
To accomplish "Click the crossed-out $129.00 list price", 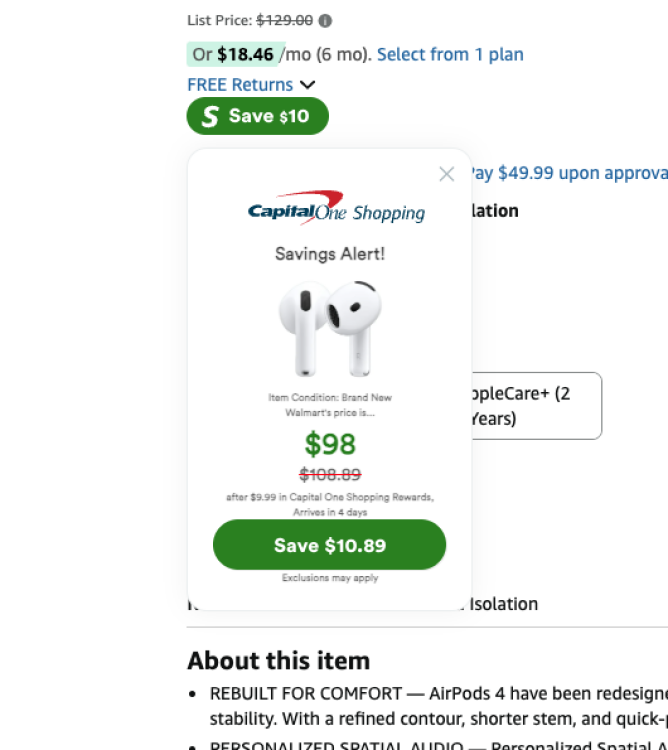I will coord(284,20).
